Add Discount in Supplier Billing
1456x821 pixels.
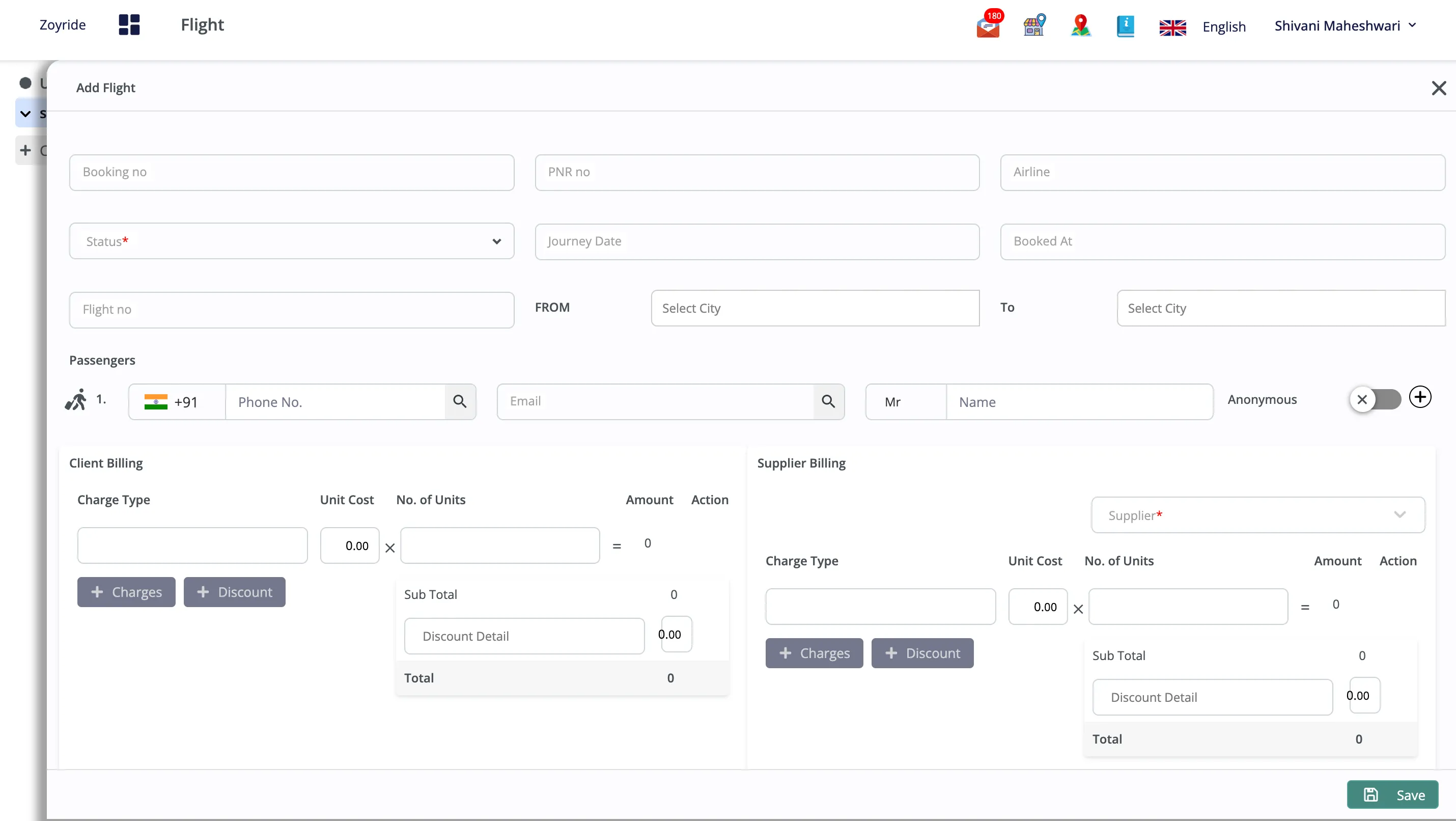click(x=922, y=653)
